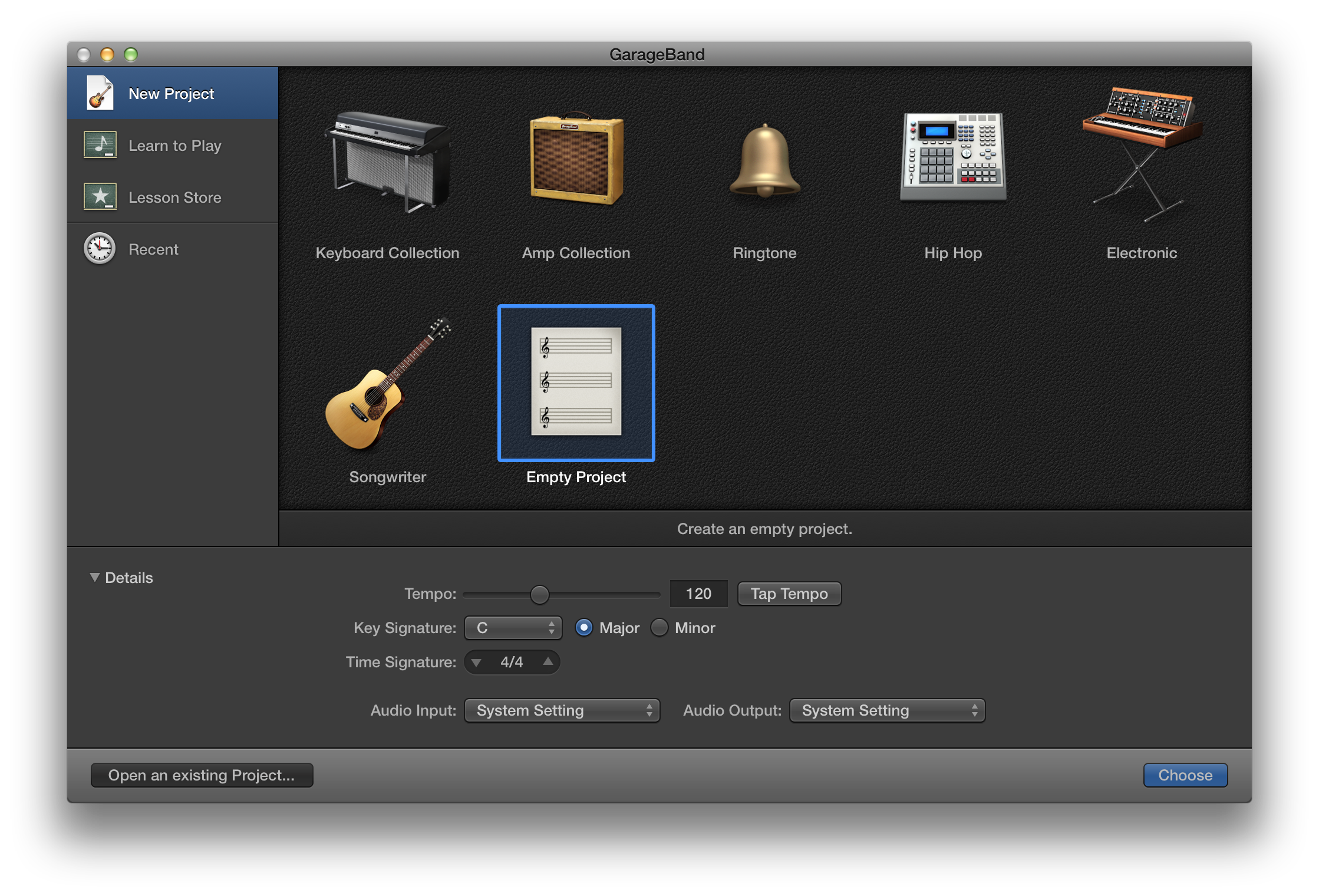Viewport: 1319px width, 896px height.
Task: Switch to Learn to Play section
Action: click(173, 145)
